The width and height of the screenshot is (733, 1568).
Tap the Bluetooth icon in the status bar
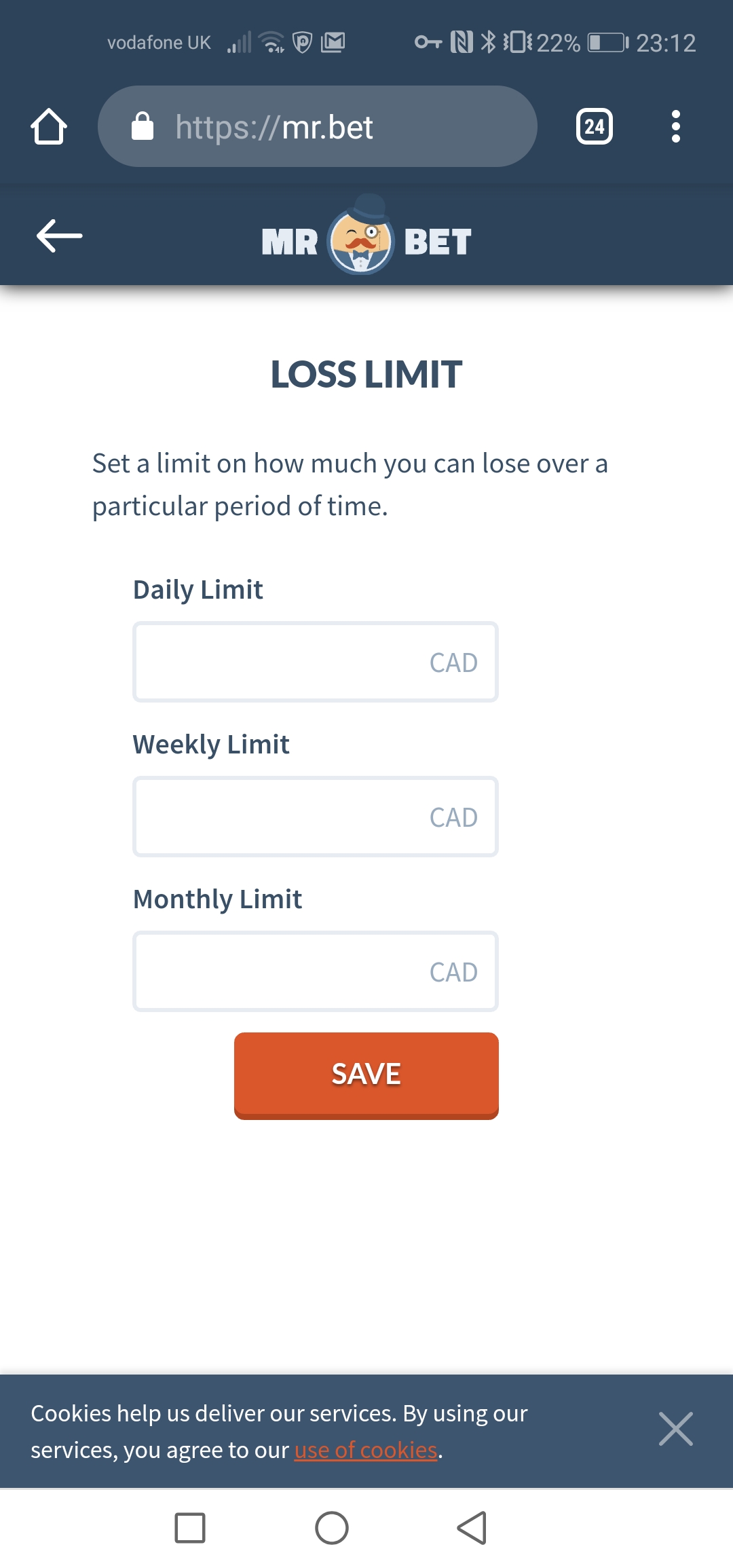pos(488,42)
